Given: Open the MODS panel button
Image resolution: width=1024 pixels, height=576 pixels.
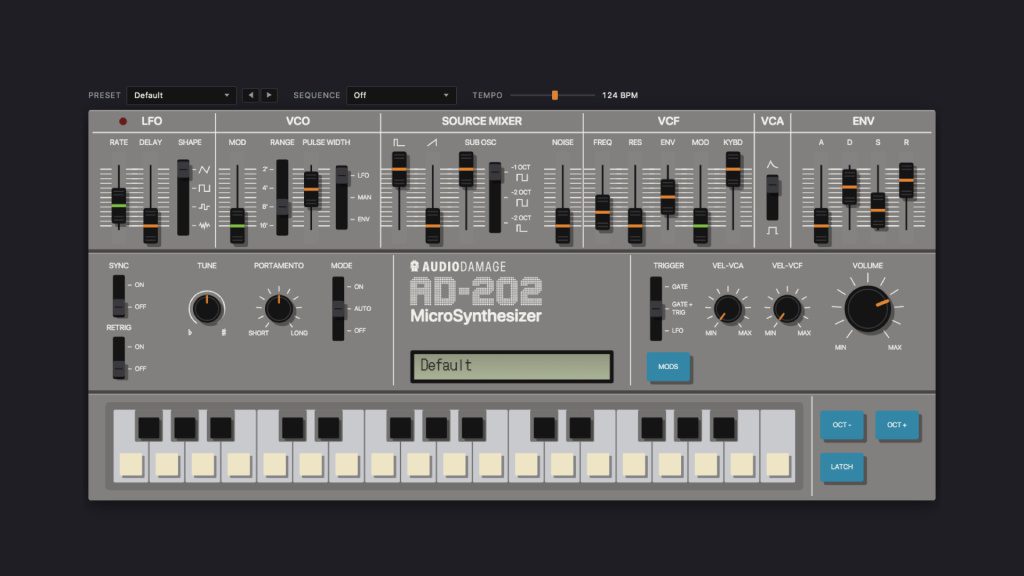Looking at the screenshot, I should click(668, 367).
